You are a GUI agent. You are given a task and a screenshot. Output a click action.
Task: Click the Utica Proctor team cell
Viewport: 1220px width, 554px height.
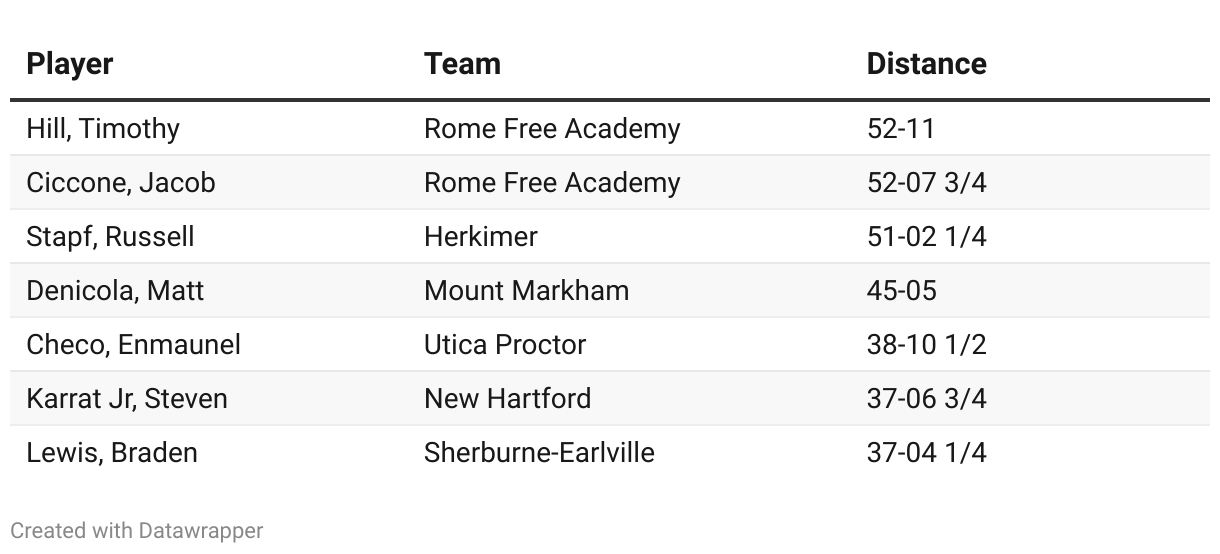[505, 345]
